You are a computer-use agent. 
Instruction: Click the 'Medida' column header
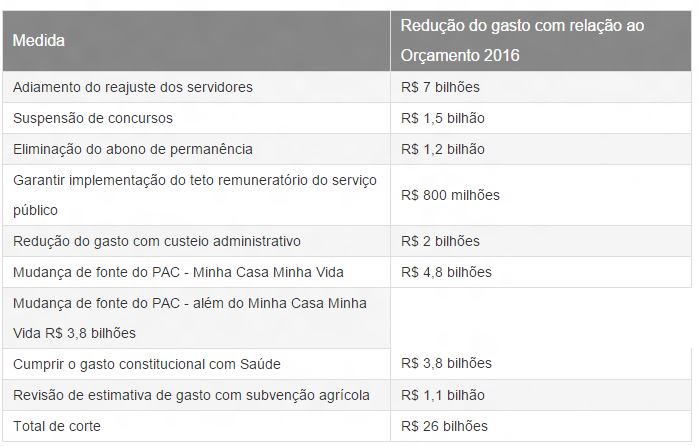click(39, 41)
